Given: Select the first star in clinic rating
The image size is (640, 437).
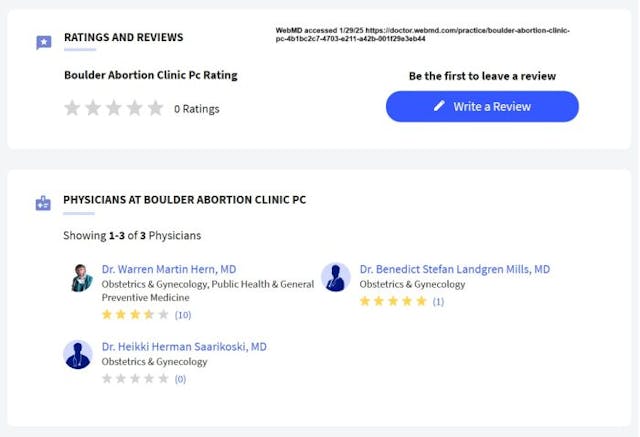Looking at the screenshot, I should click(72, 108).
